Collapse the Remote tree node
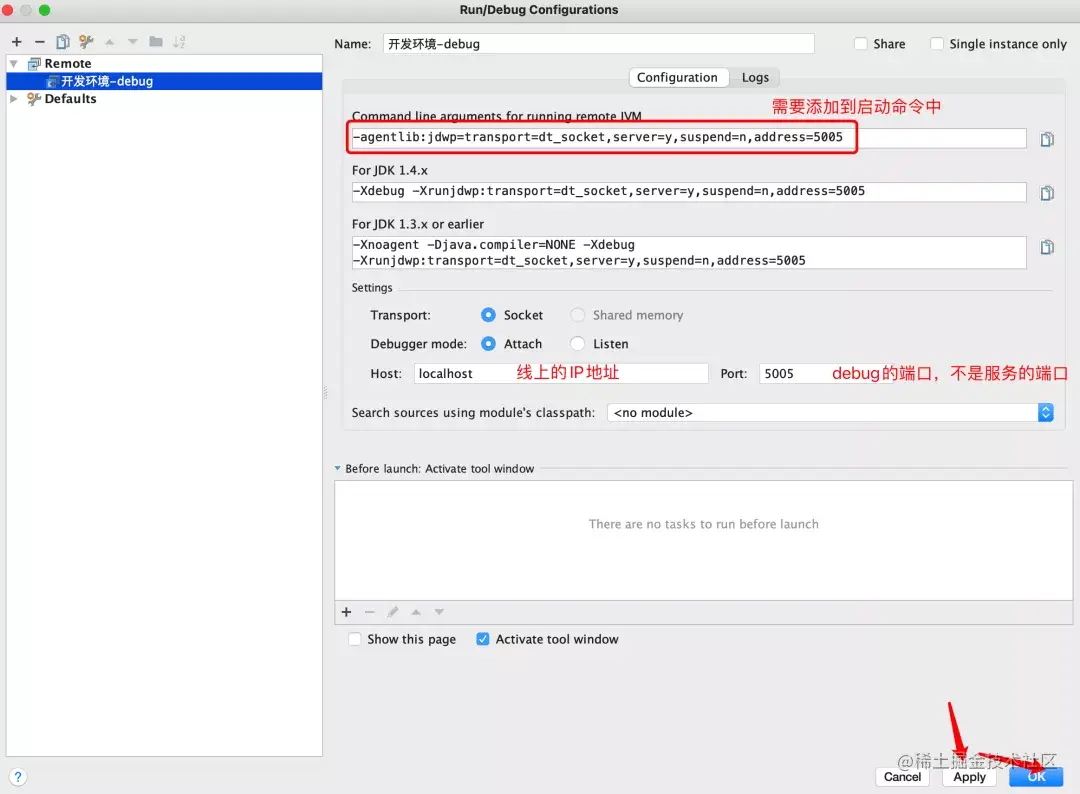The width and height of the screenshot is (1080, 794). pyautogui.click(x=14, y=63)
